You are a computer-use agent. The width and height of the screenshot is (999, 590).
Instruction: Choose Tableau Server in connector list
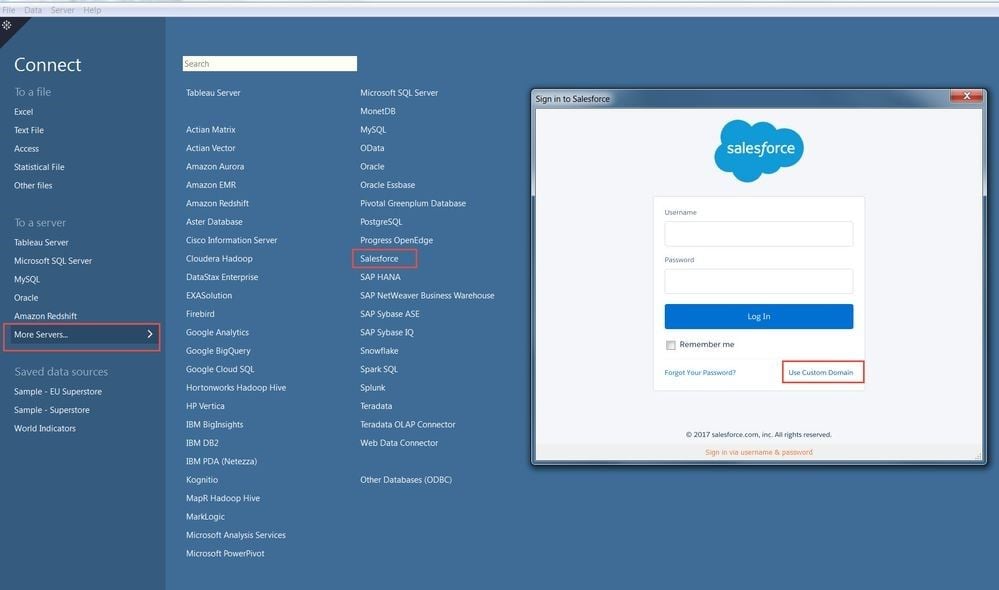[213, 92]
